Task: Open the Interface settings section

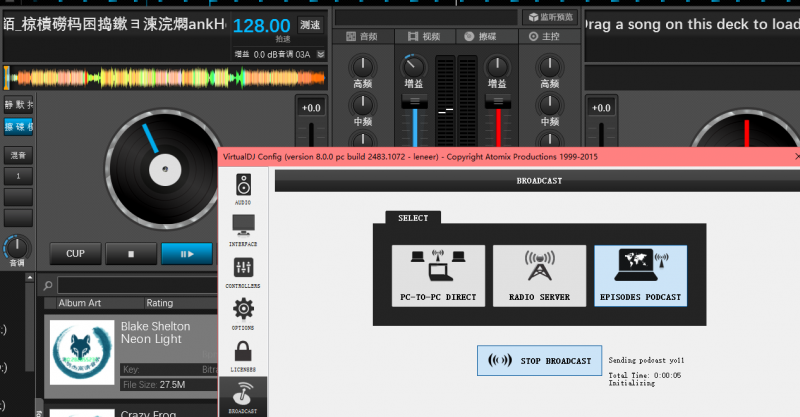Action: 244,229
